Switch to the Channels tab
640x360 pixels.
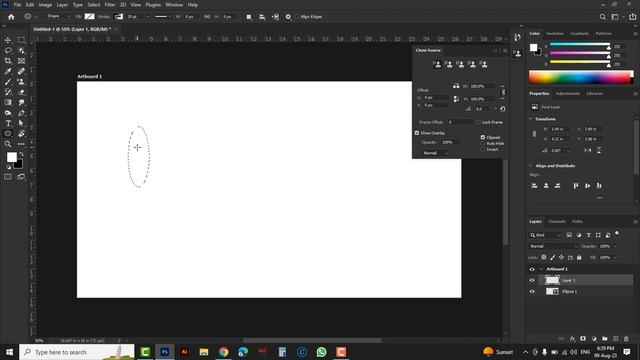[557, 222]
